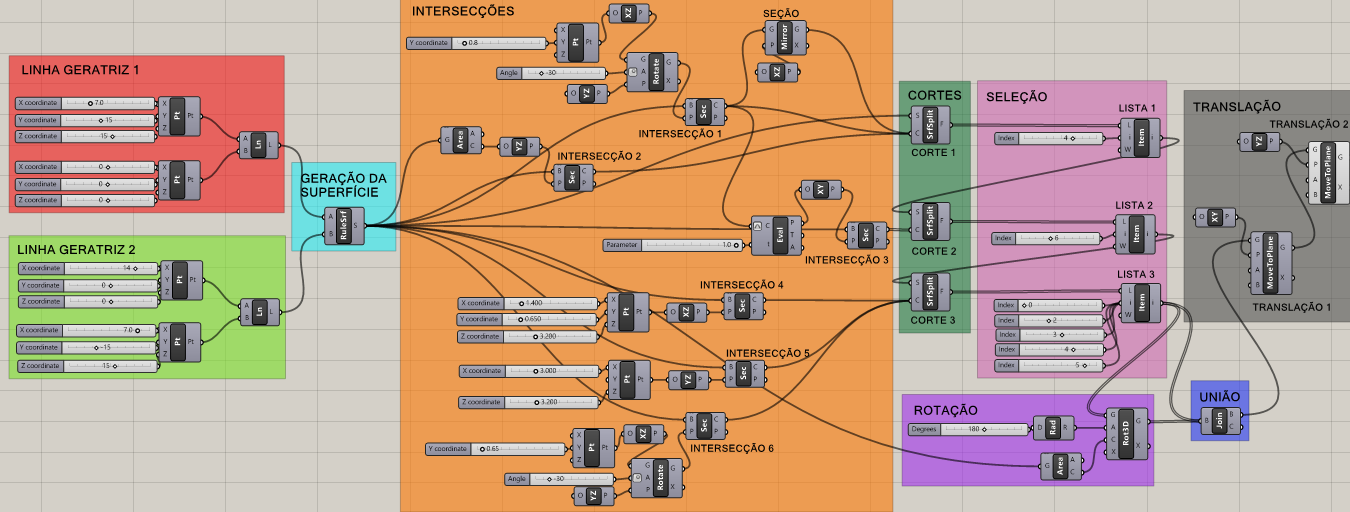Click the Sec component above INTERSECÇÃO 1
Image resolution: width=1350 pixels, height=512 pixels.
pos(704,111)
